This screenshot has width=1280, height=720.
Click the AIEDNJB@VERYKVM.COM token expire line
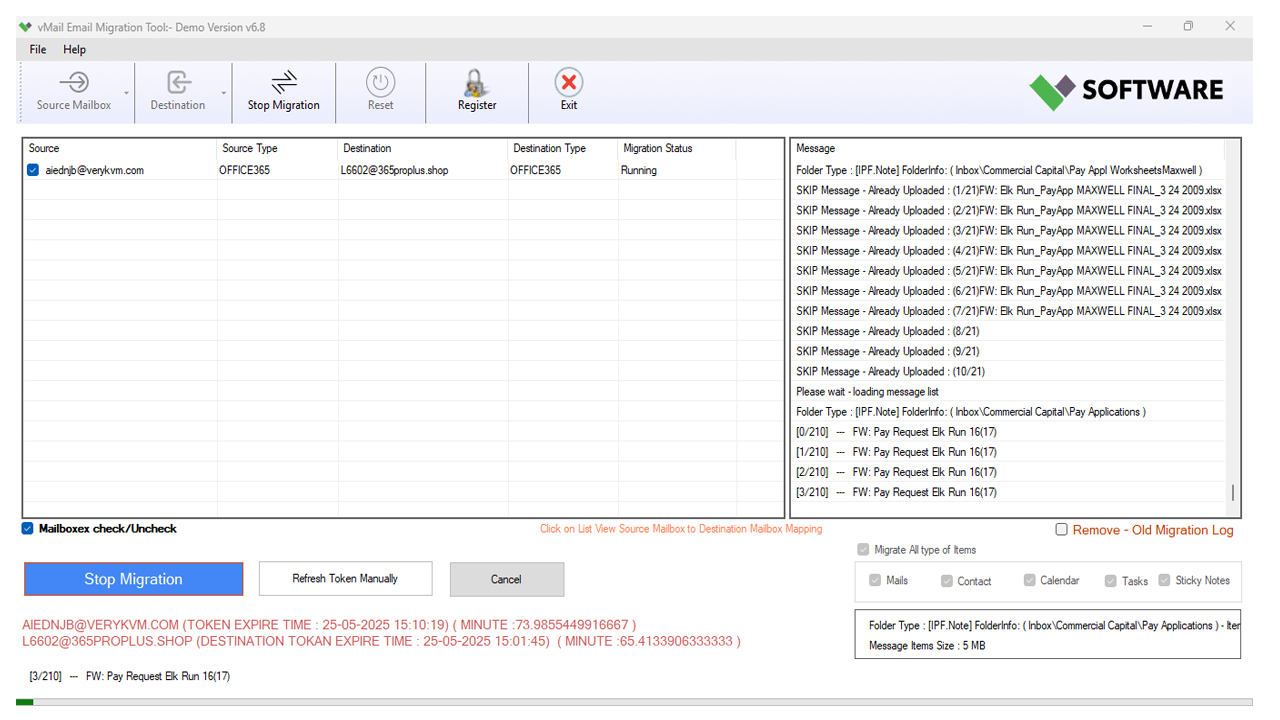click(x=329, y=625)
